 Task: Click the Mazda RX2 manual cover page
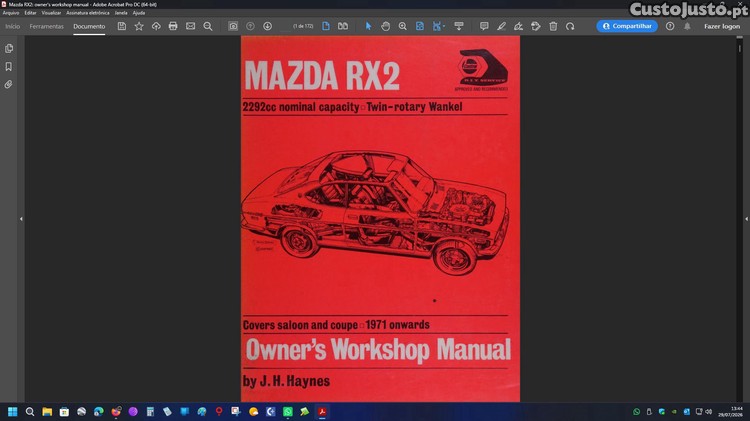coord(380,219)
